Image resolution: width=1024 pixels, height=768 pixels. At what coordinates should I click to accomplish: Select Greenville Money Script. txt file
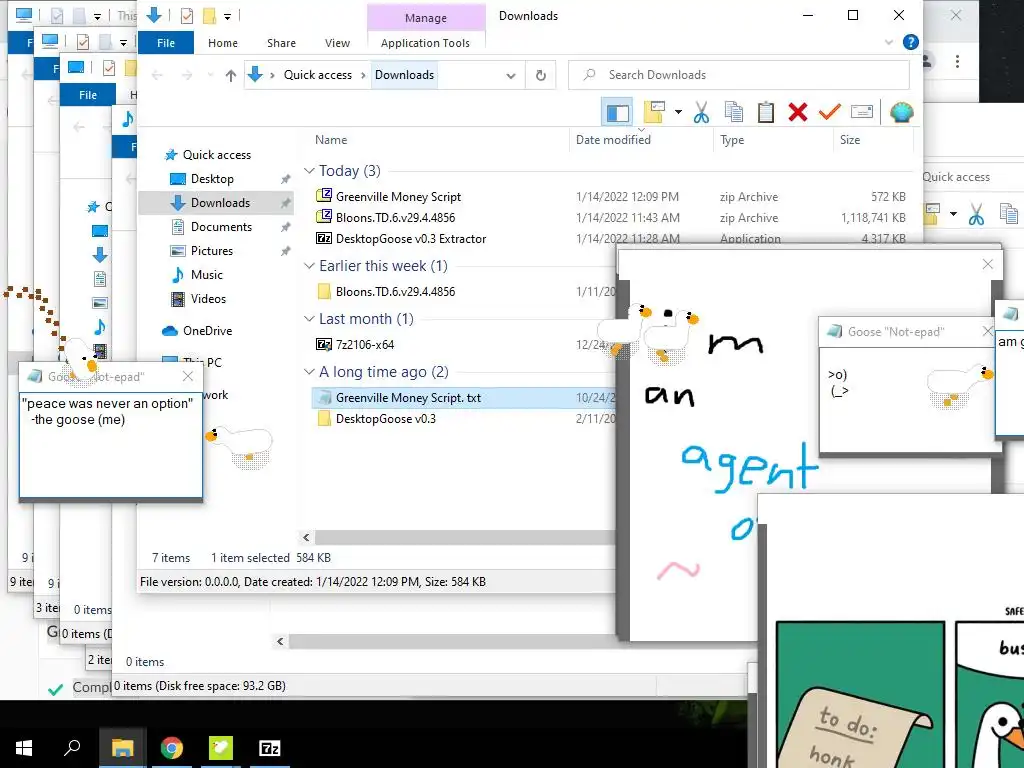point(408,398)
